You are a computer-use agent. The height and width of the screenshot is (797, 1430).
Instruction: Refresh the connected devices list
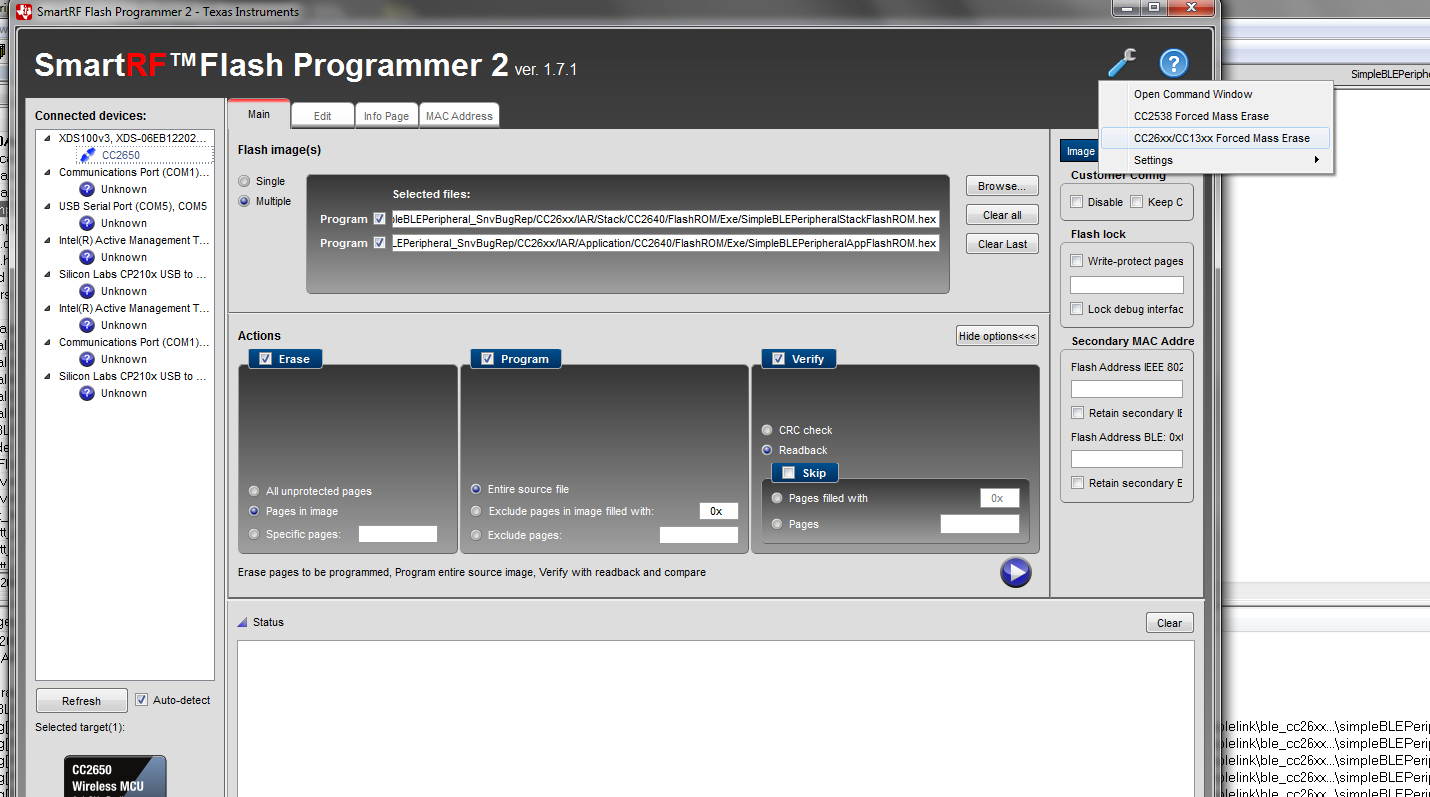click(x=82, y=701)
